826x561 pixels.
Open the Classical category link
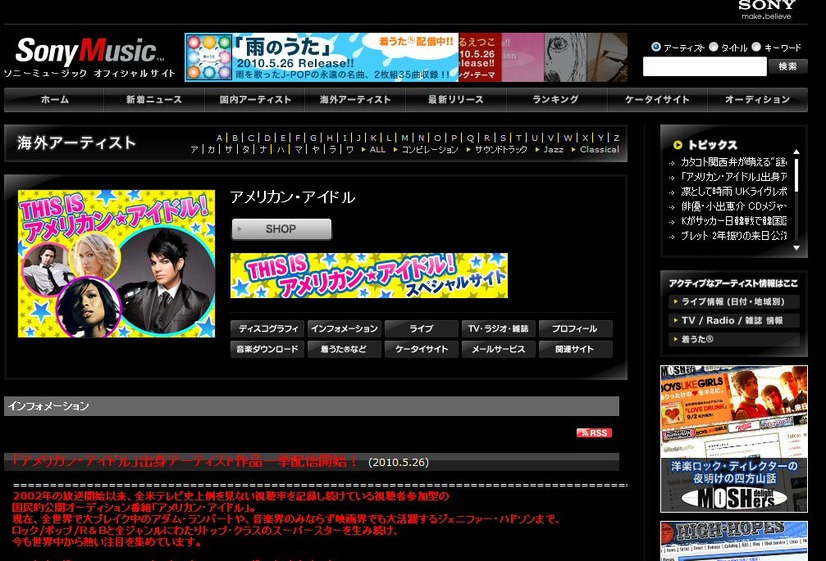tap(599, 150)
